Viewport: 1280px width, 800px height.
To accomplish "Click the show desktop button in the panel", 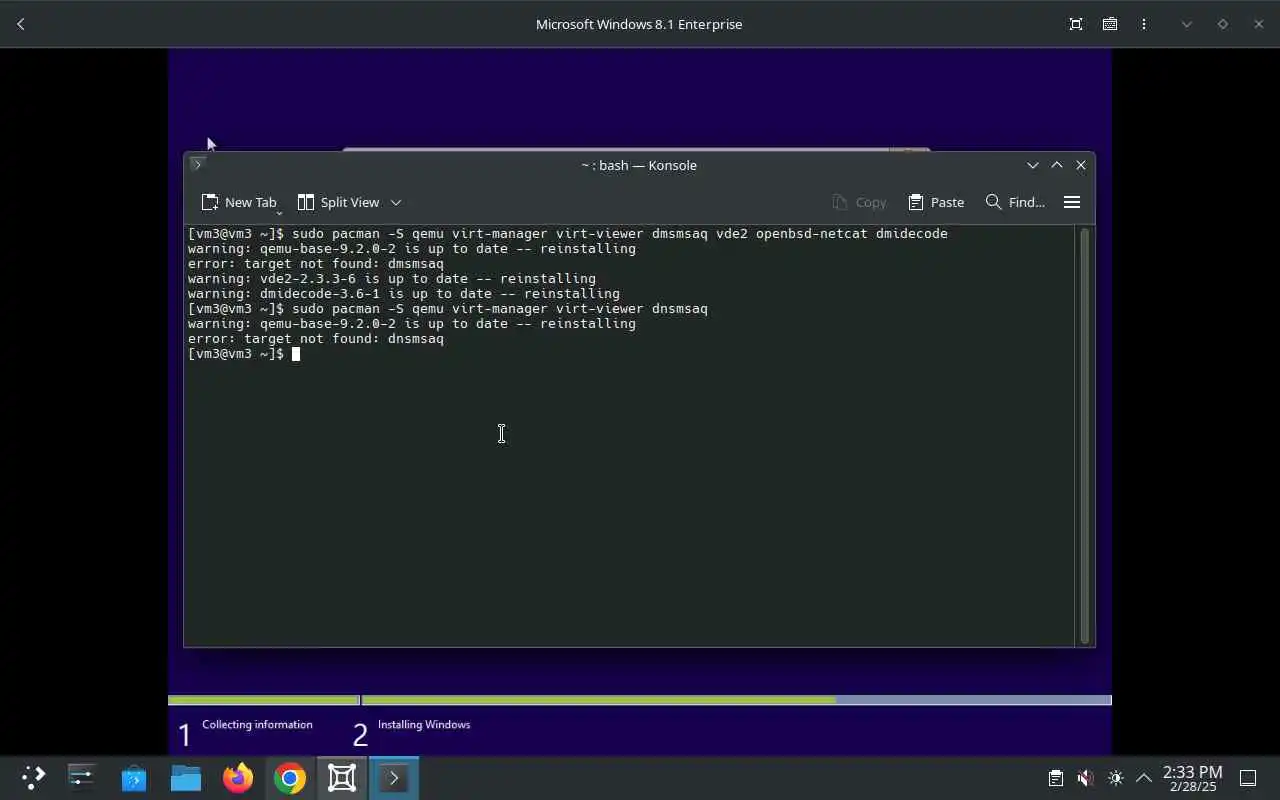I will pyautogui.click(x=1248, y=778).
